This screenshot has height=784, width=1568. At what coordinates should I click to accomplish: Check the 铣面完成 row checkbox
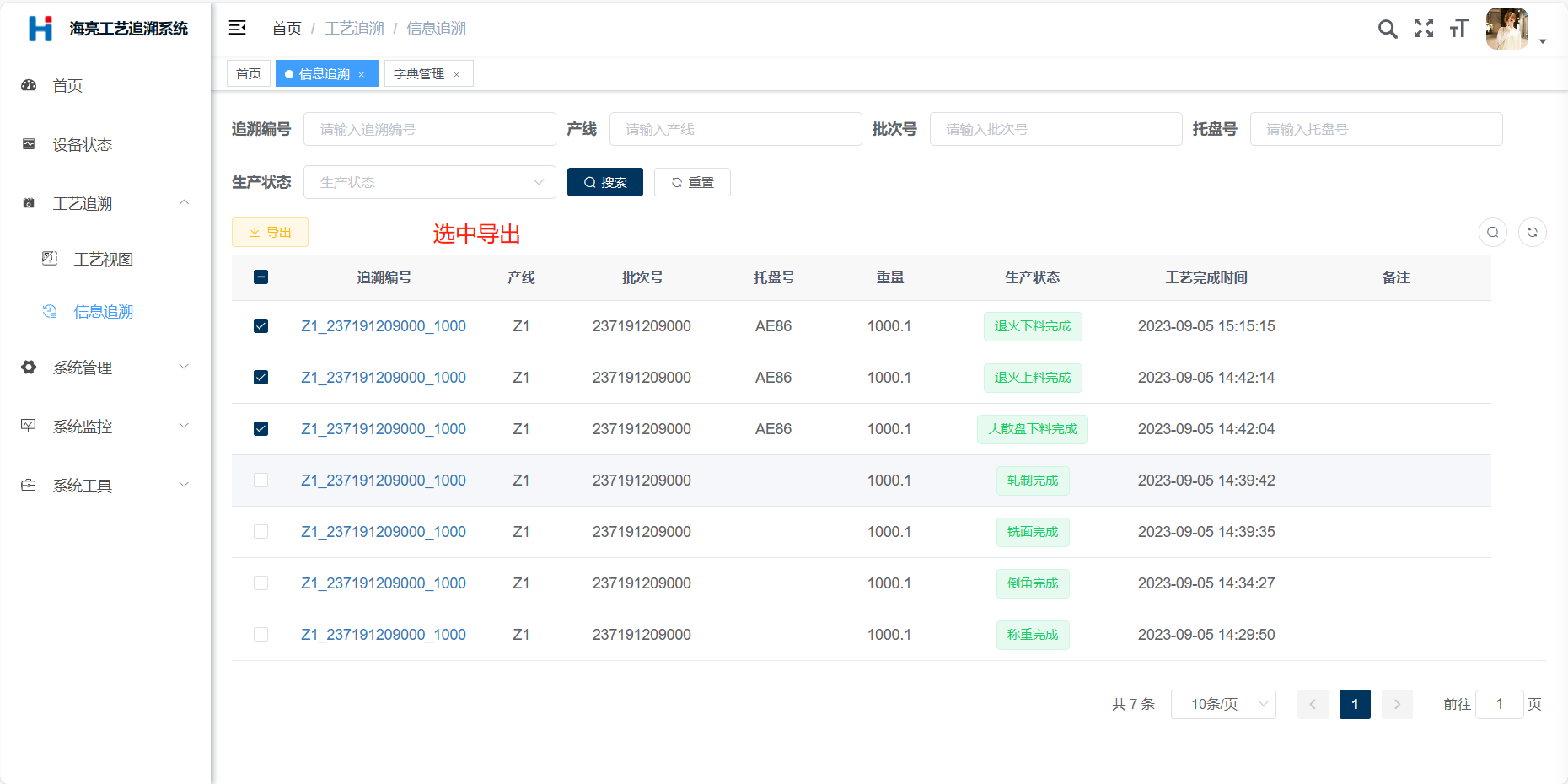coord(261,532)
